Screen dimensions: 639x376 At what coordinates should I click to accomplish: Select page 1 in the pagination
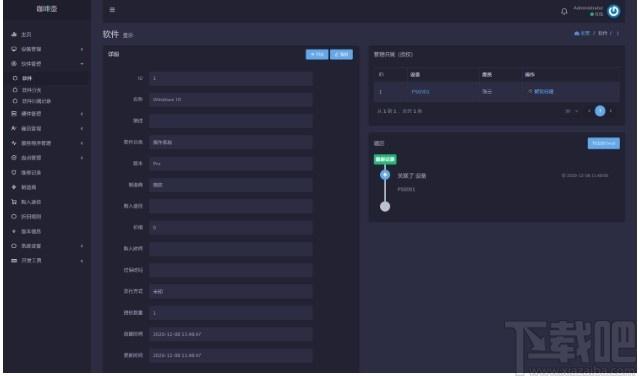(x=600, y=111)
